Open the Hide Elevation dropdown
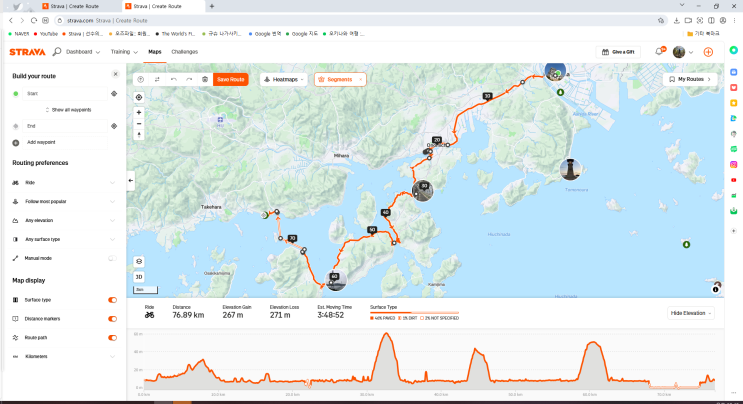This screenshot has width=743, height=404. point(691,313)
